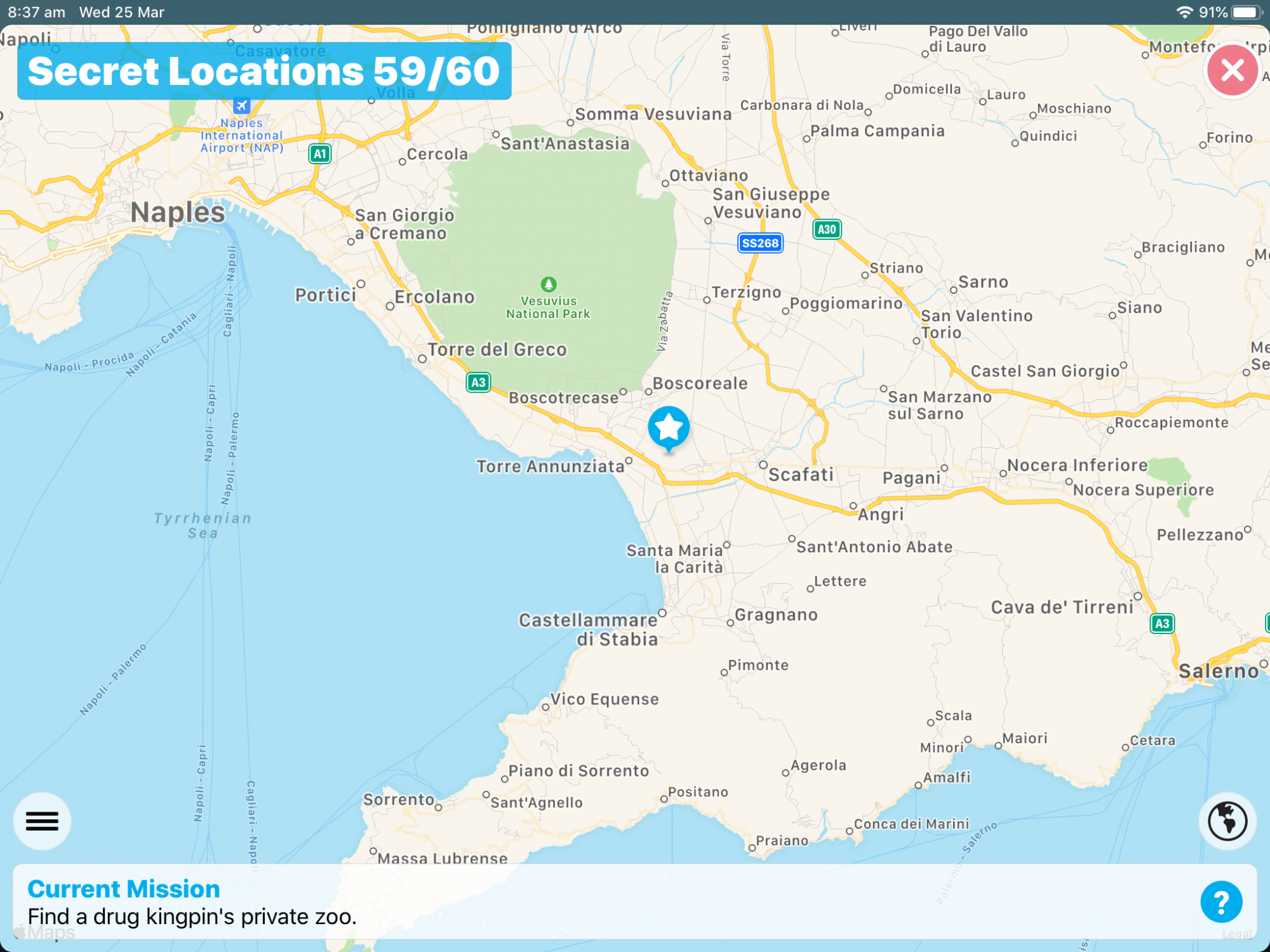
Task: Tap the Secret Locations 59/60 banner
Action: click(x=264, y=70)
